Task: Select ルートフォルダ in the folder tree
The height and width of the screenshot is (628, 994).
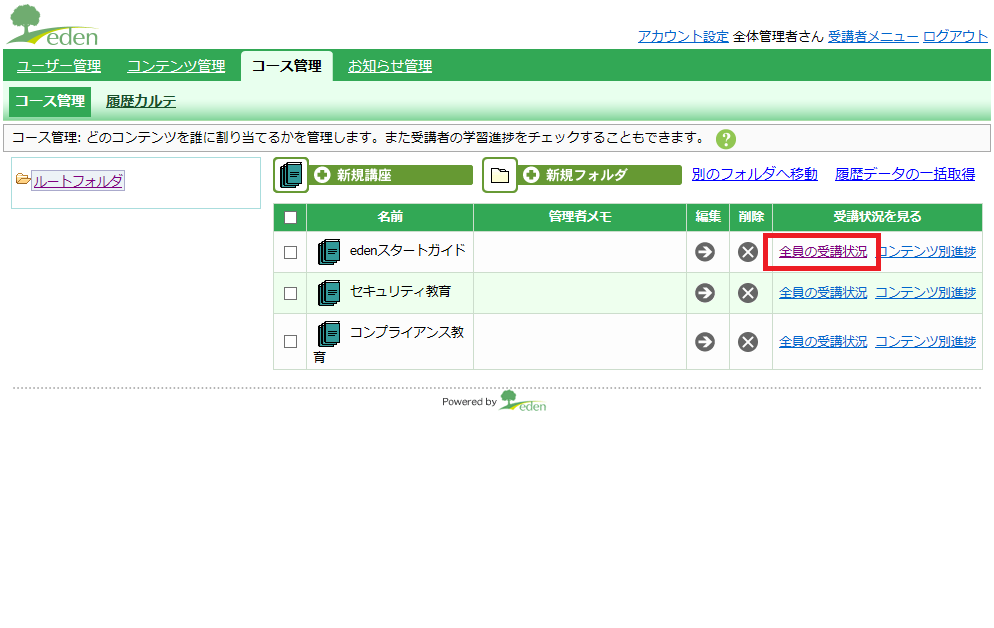Action: coord(78,181)
